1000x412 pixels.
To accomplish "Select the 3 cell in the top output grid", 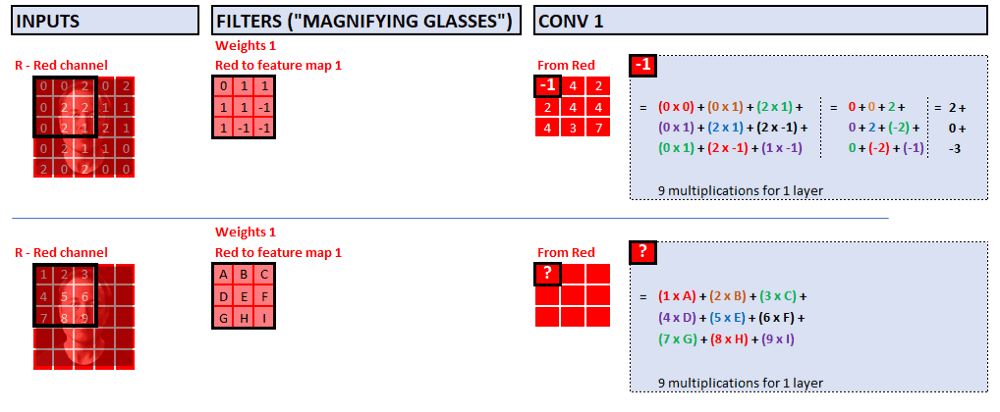I will 572,127.
